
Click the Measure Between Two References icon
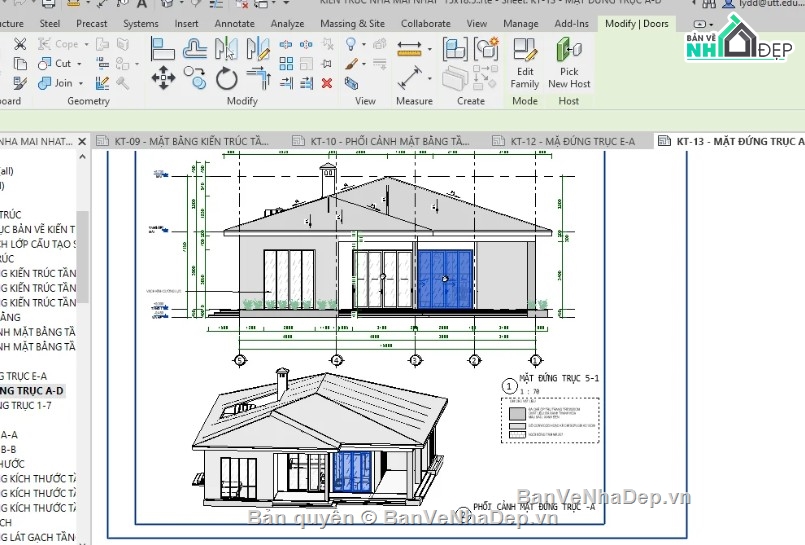(409, 49)
